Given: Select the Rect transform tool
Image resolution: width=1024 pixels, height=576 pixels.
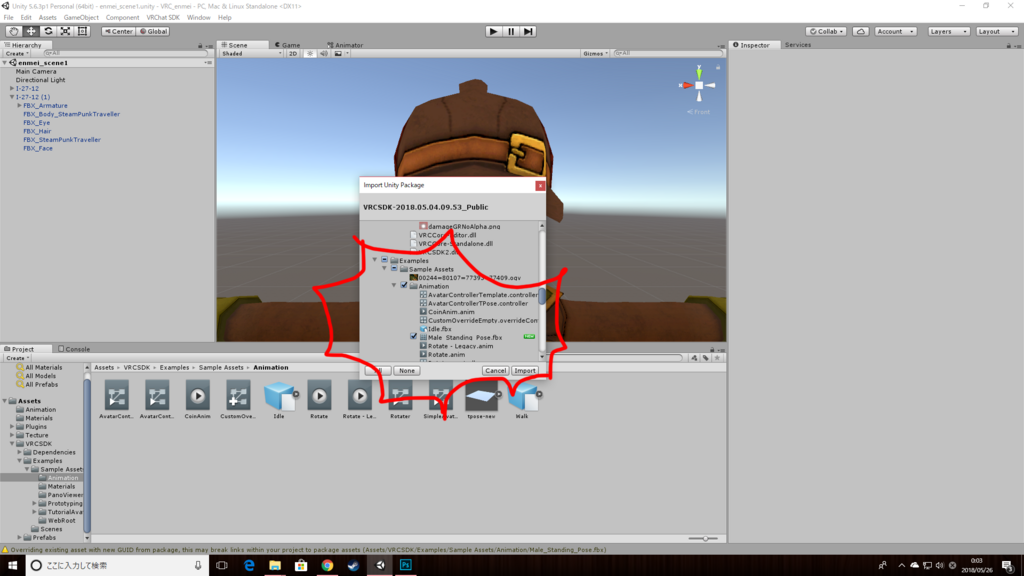Looking at the screenshot, I should pos(84,31).
